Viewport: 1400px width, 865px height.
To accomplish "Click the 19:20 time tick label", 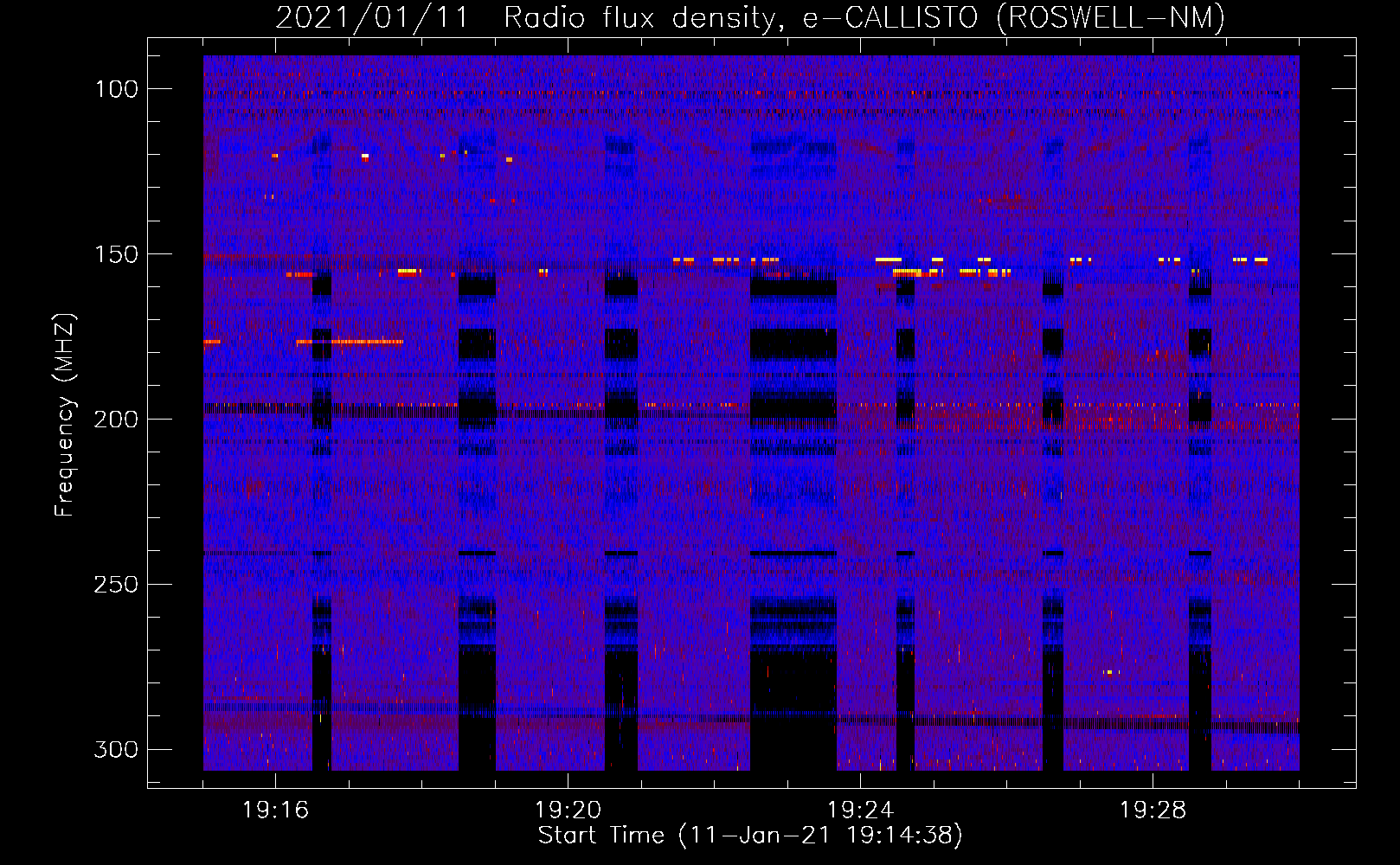I will 568,811.
